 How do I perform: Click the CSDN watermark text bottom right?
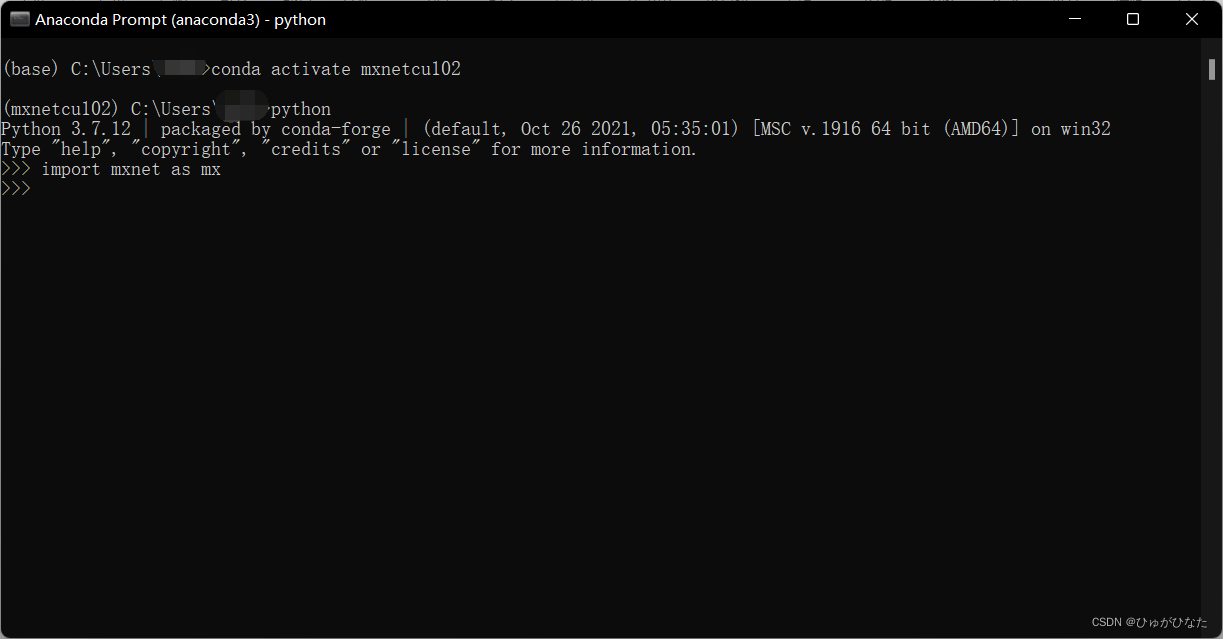(1152, 621)
